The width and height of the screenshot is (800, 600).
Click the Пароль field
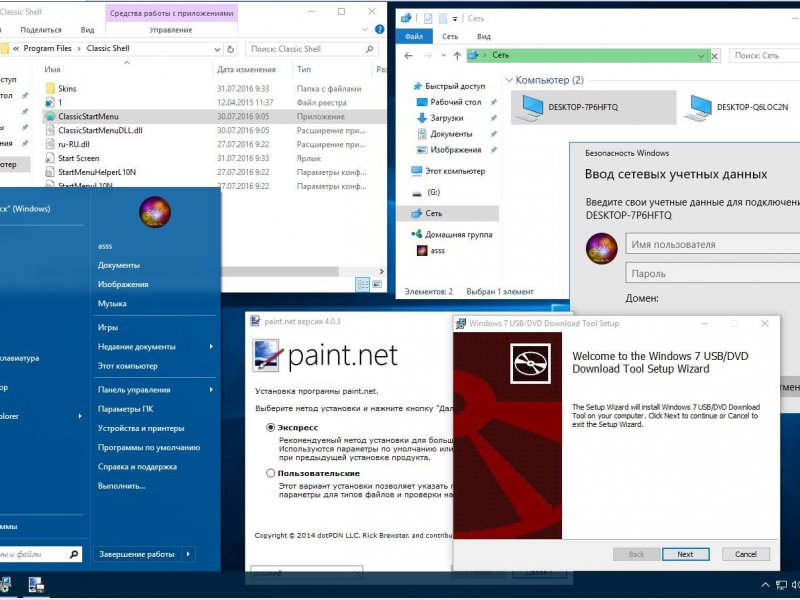(712, 273)
